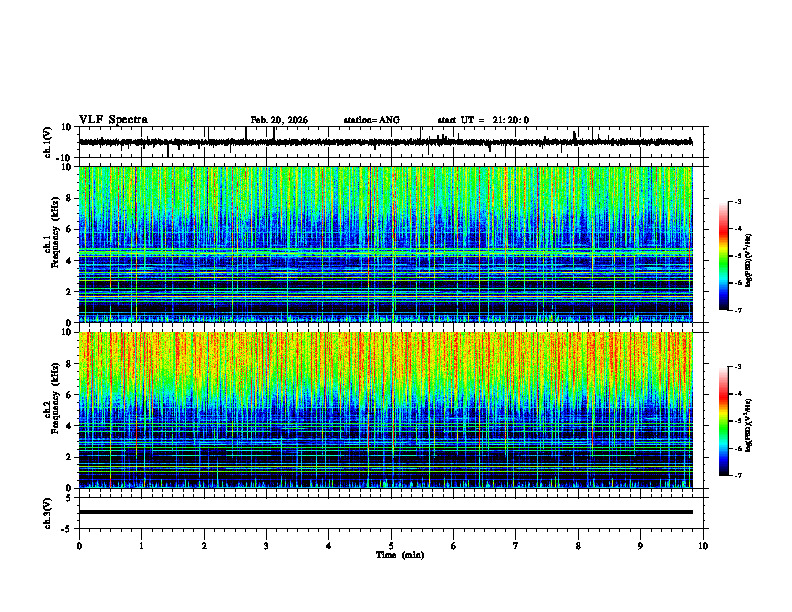Click the "Time (min)" axis label
Image resolution: width=792 pixels, height=612 pixels.
pyautogui.click(x=400, y=555)
